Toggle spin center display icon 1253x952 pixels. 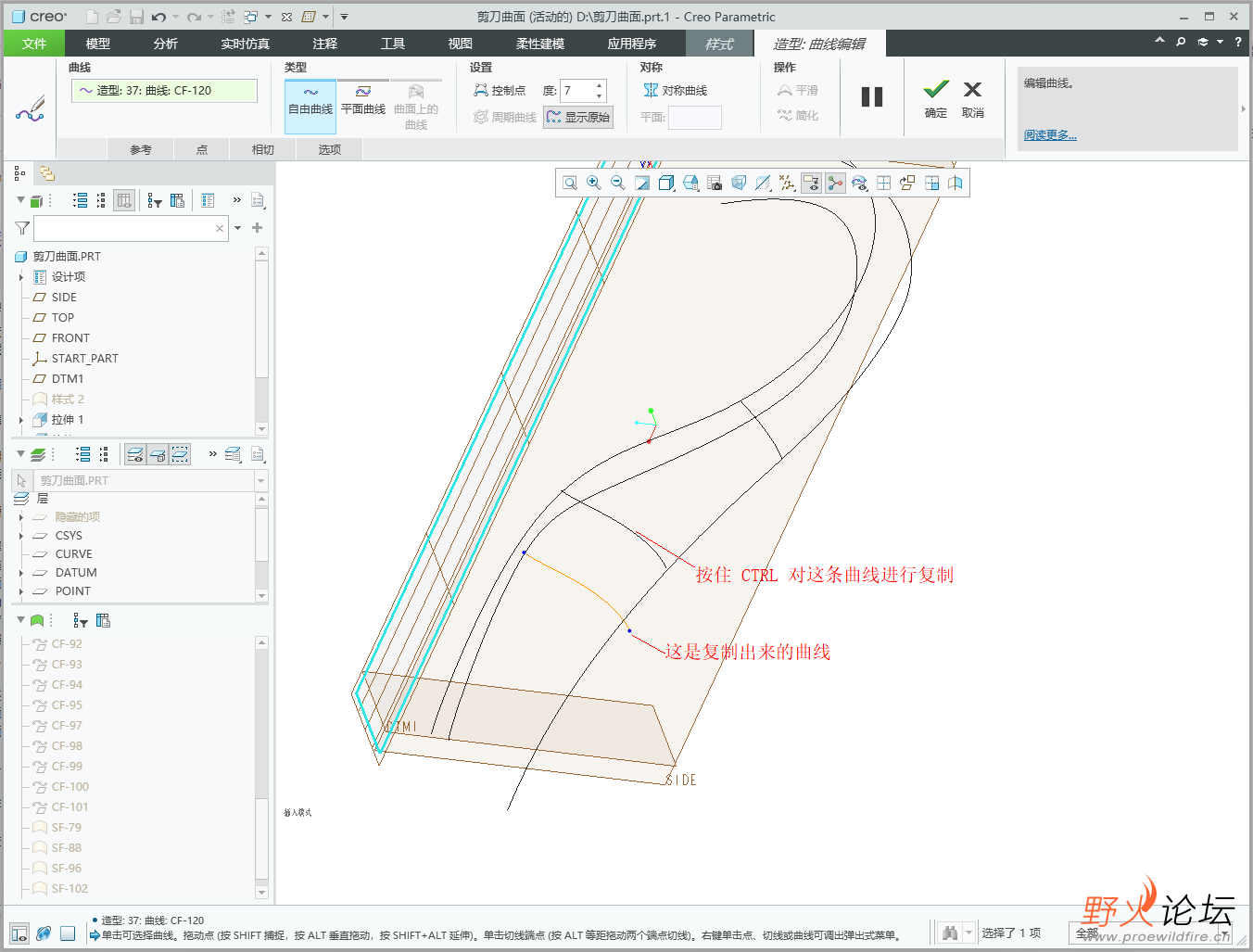coord(835,184)
